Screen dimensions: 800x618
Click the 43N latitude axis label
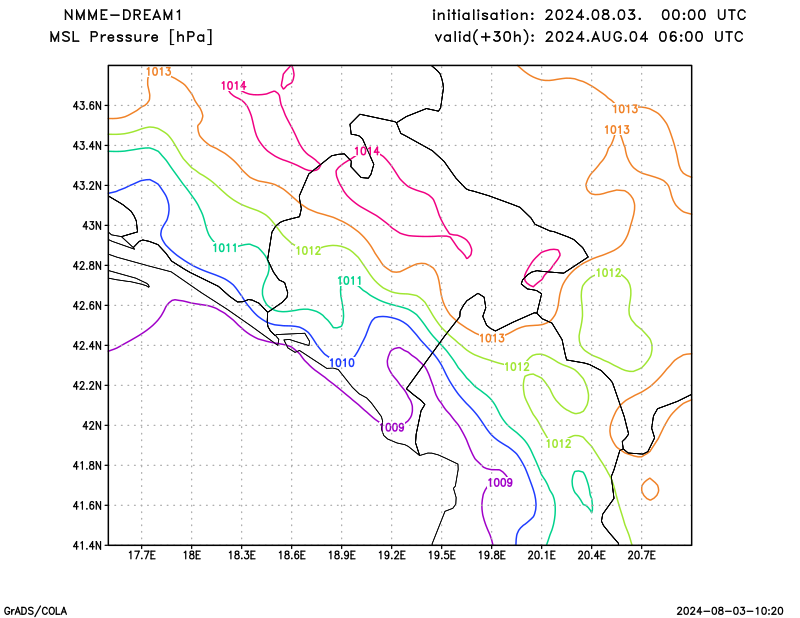coord(92,225)
